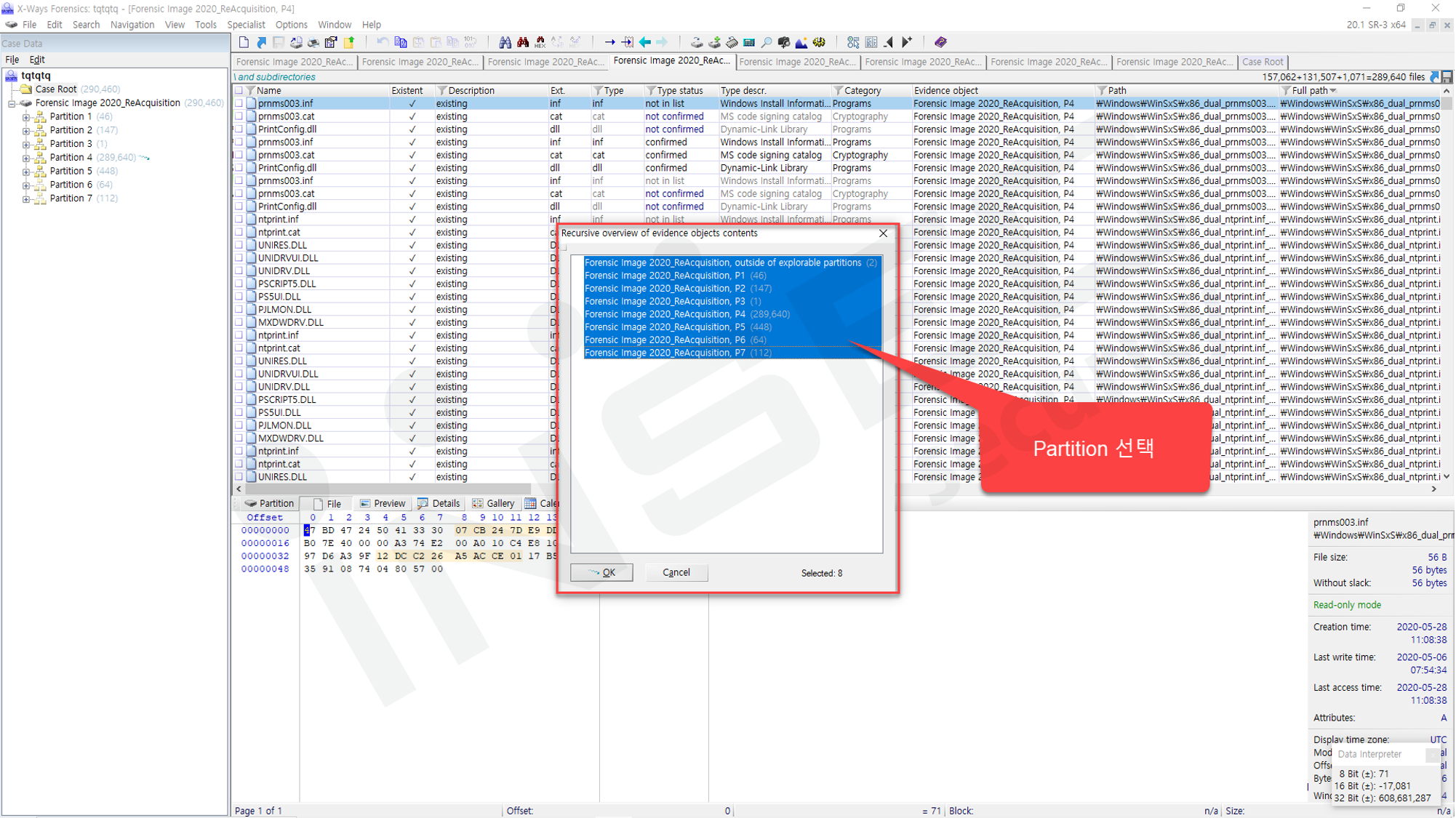Click the Calculator toolbar icon
The height and width of the screenshot is (818, 1456).
pos(749,42)
